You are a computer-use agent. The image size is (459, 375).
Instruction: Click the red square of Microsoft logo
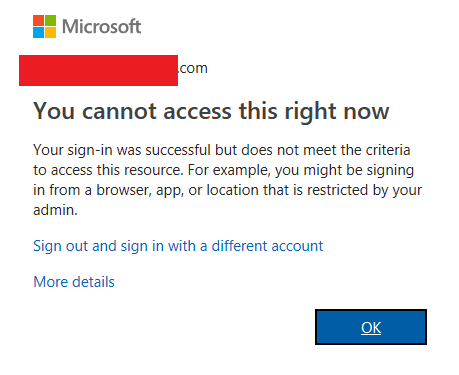click(38, 20)
